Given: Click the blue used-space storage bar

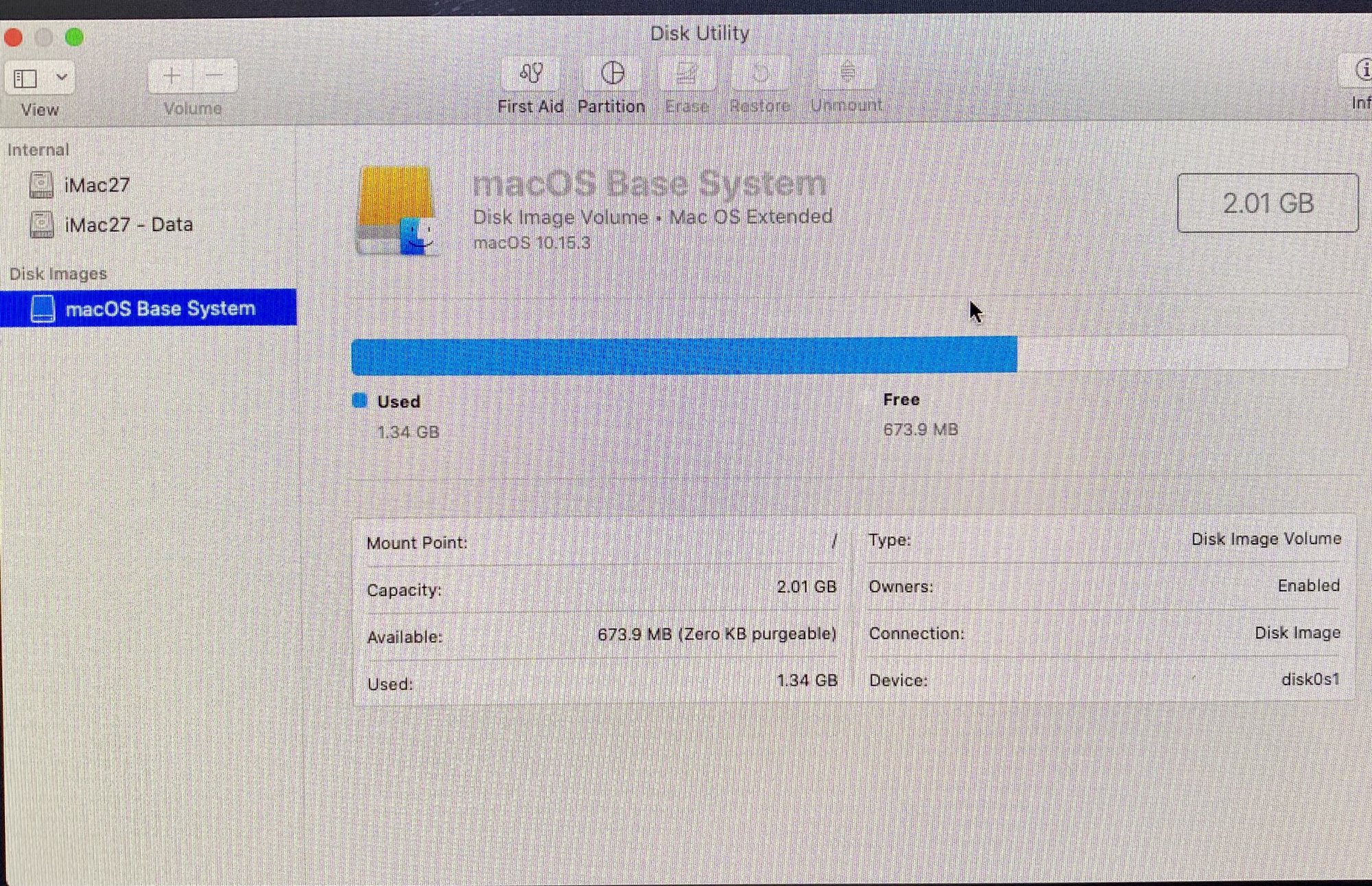Looking at the screenshot, I should point(683,356).
